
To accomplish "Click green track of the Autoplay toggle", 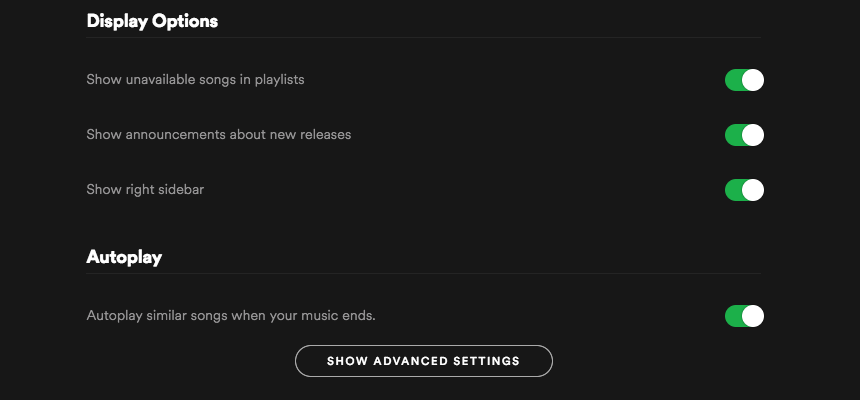I will pos(734,316).
